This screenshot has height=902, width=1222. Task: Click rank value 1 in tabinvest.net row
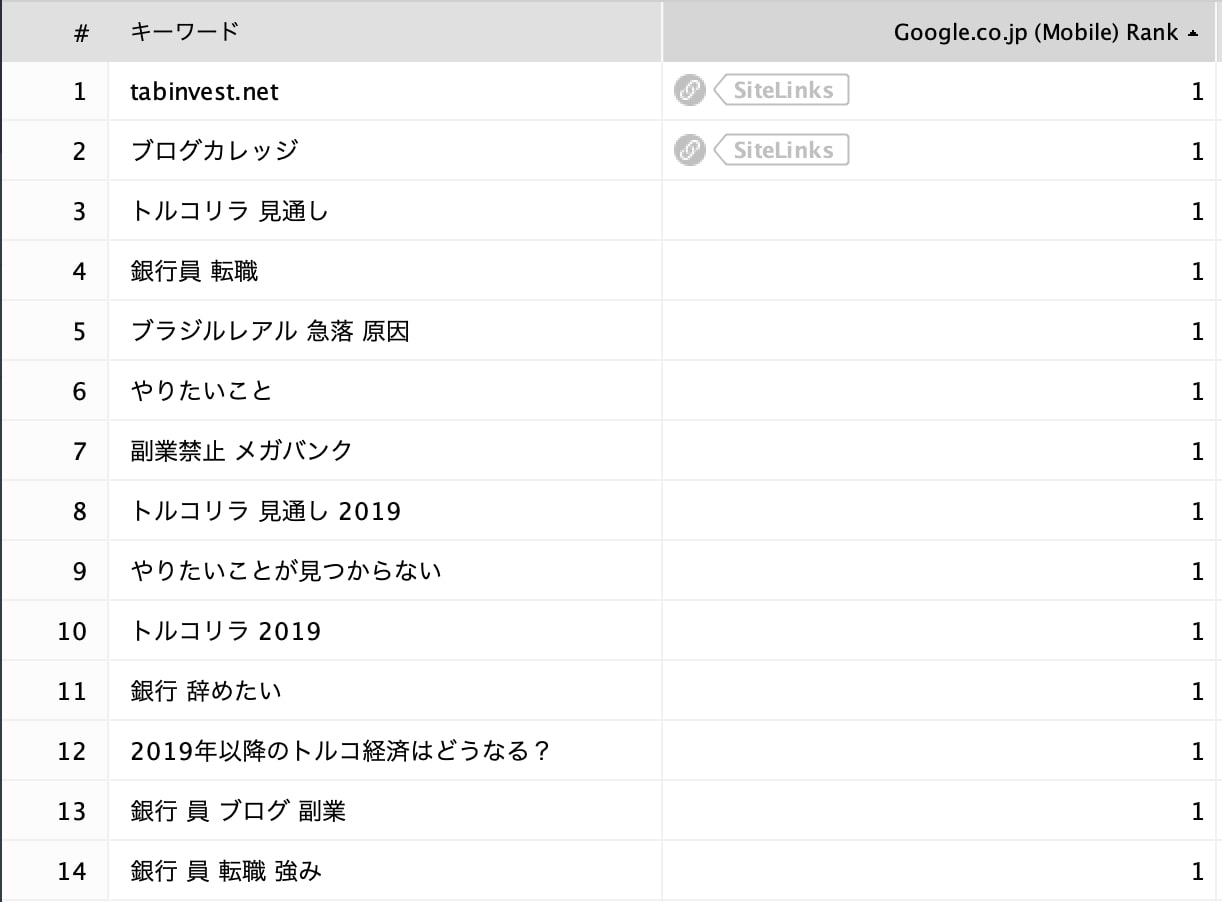tap(1197, 92)
